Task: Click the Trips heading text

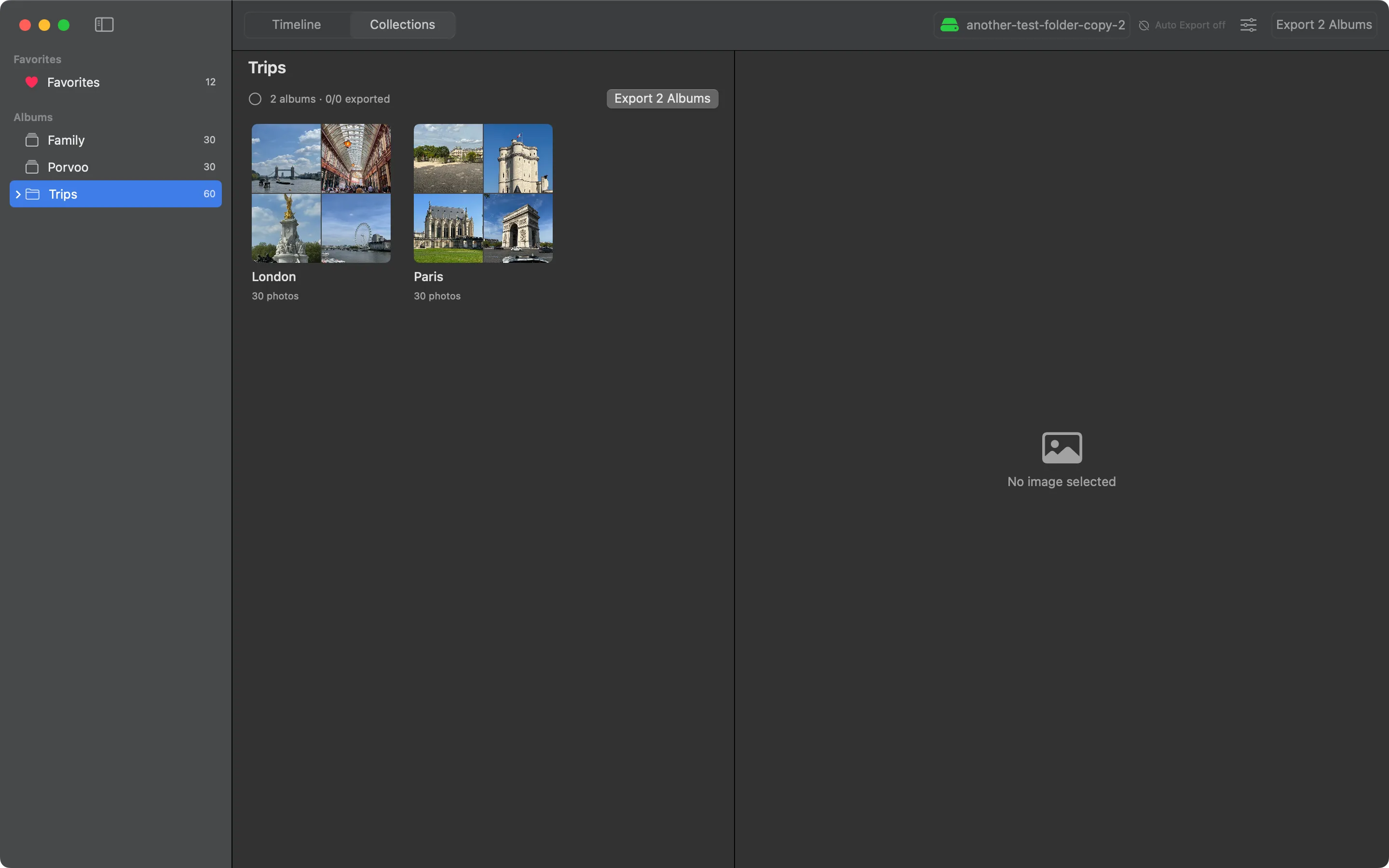Action: pos(267,68)
